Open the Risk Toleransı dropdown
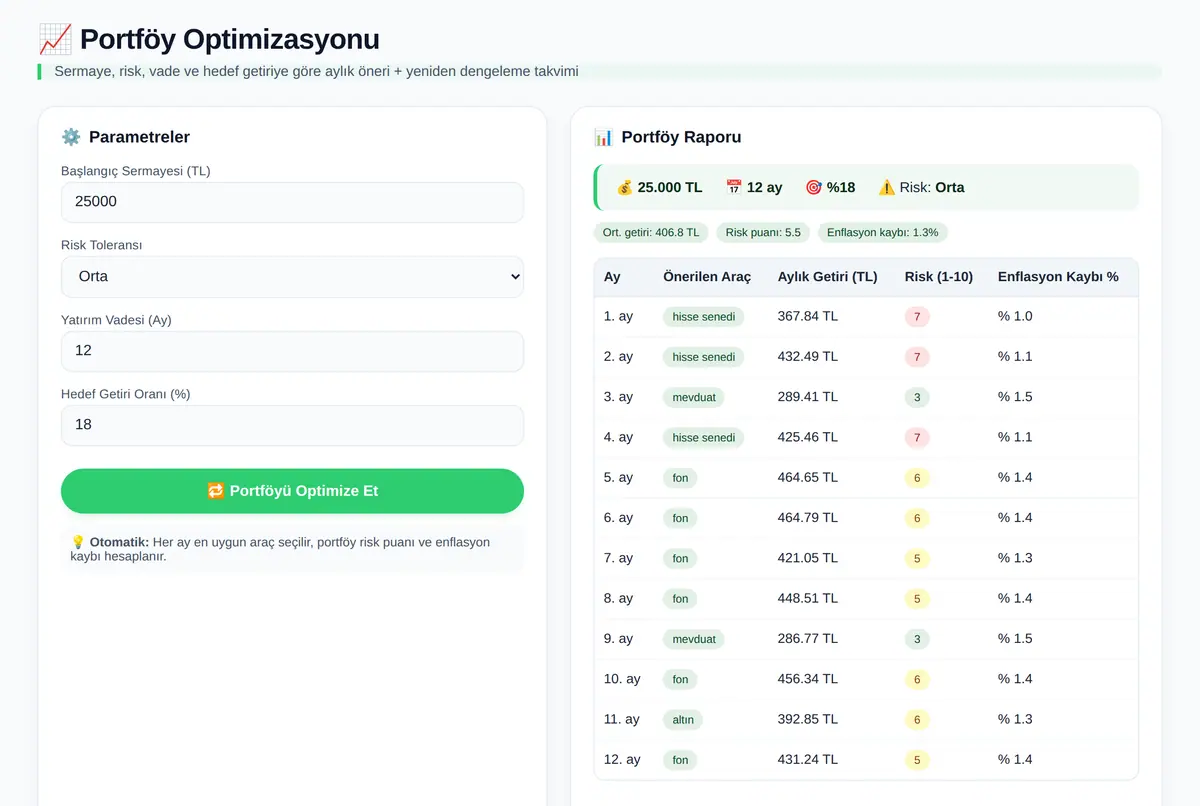Viewport: 1200px width, 806px height. tap(292, 276)
